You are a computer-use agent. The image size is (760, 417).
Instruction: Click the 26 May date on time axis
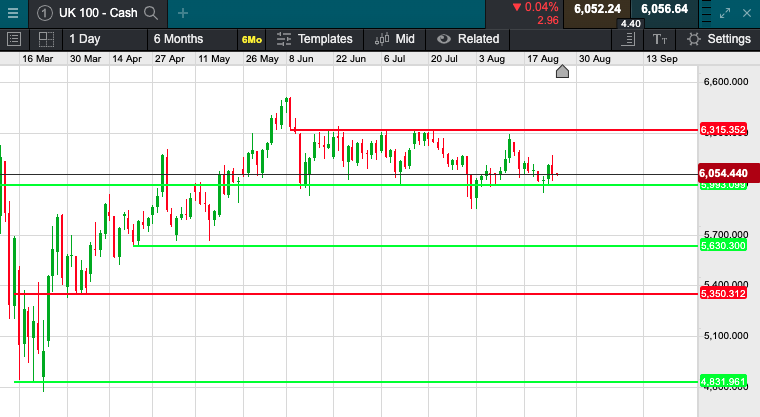pyautogui.click(x=262, y=59)
